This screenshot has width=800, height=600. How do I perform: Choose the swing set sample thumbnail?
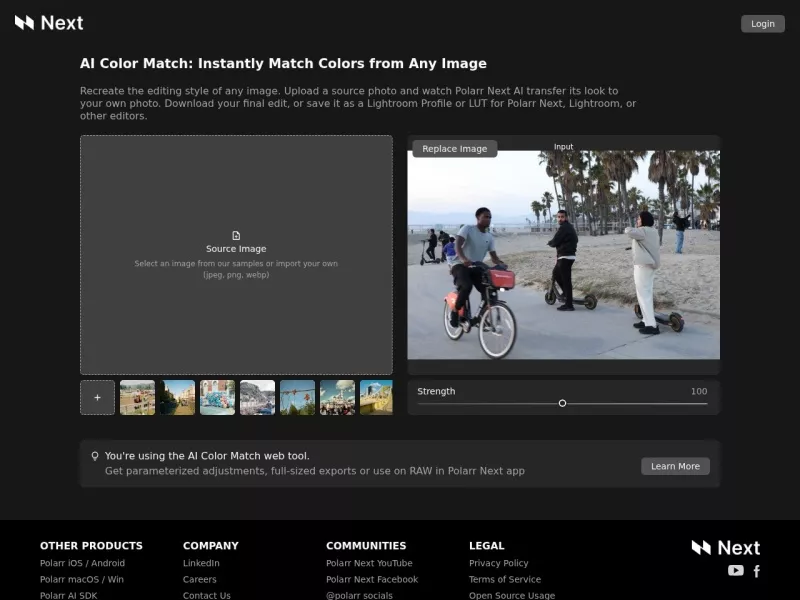[297, 397]
